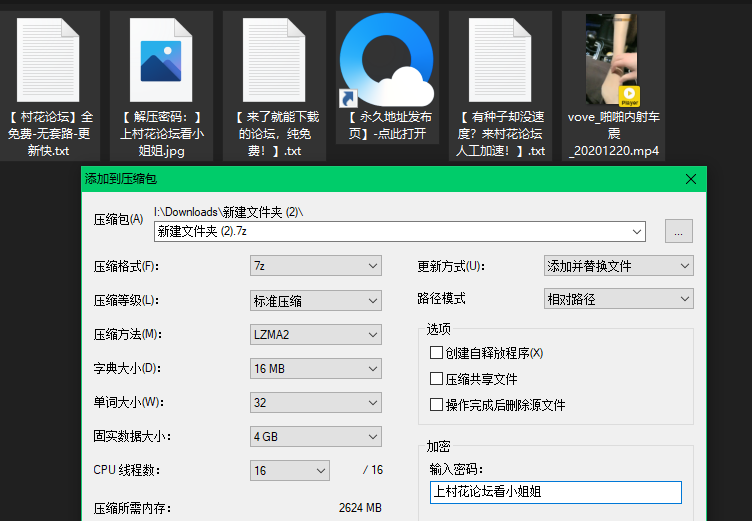Select the 有种子却没速度 txt file icon
The image size is (752, 521).
point(500,62)
